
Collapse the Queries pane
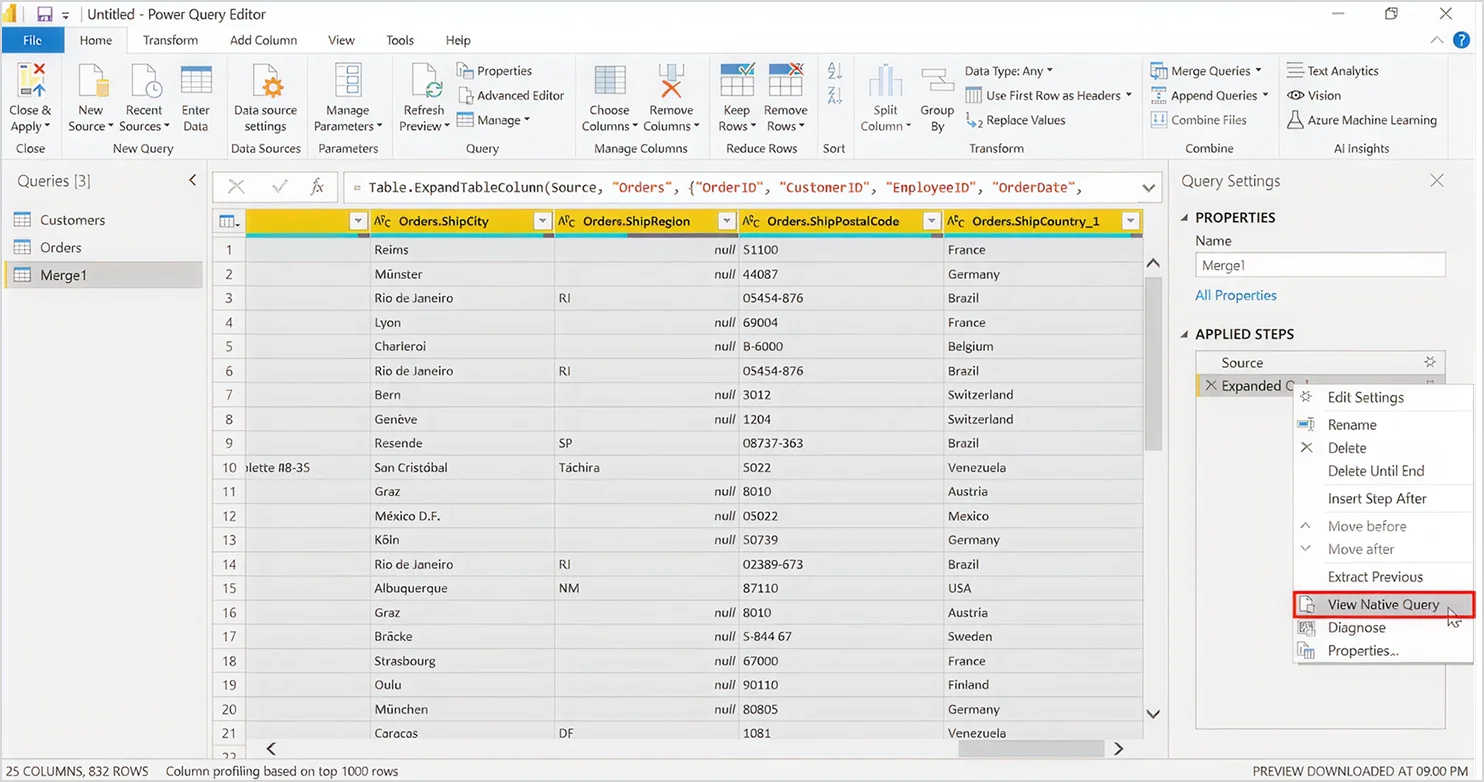[x=192, y=180]
